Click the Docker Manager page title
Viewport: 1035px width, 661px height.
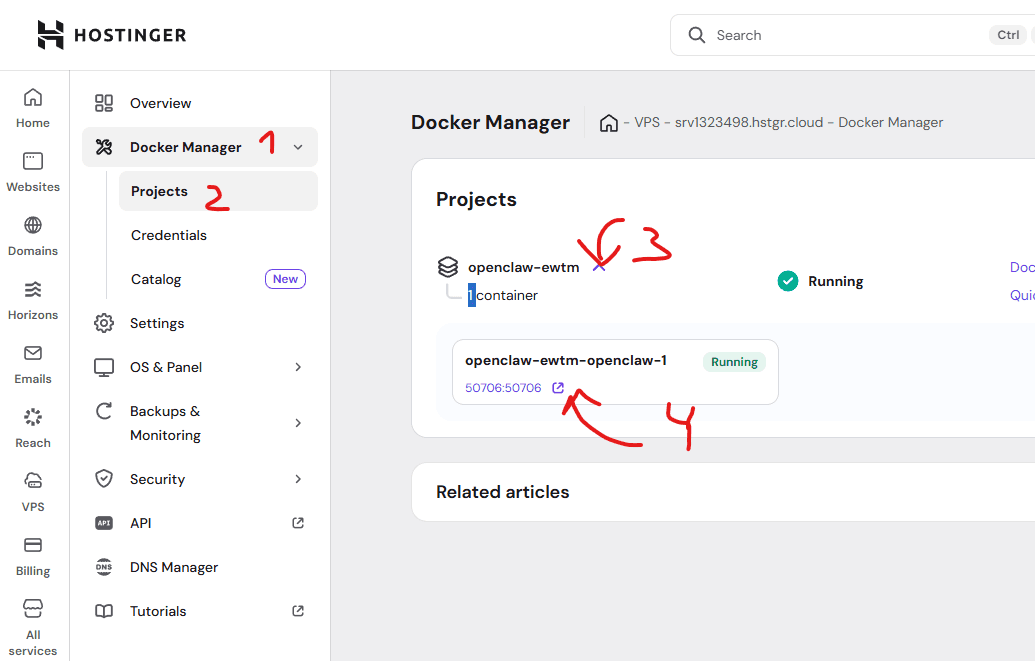coord(490,122)
